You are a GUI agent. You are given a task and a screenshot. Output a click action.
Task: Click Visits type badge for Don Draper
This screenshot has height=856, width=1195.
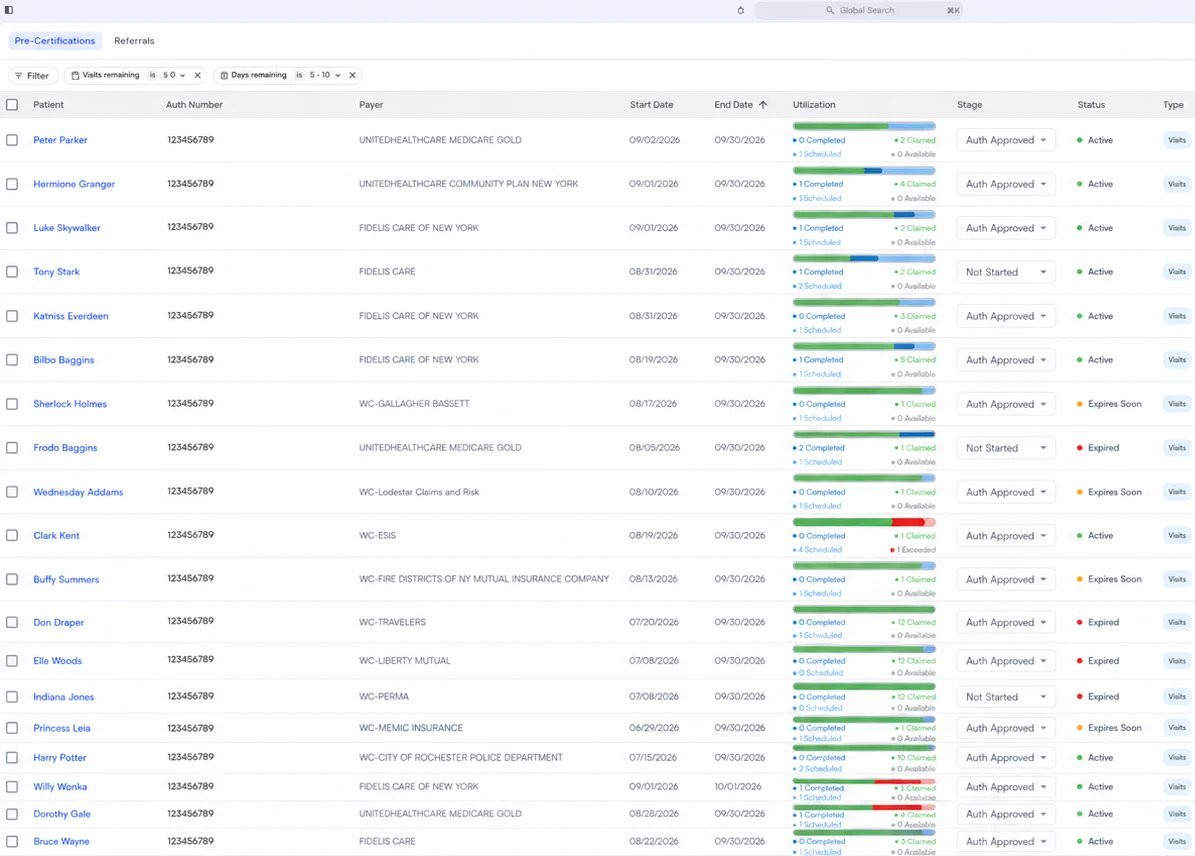tap(1177, 623)
